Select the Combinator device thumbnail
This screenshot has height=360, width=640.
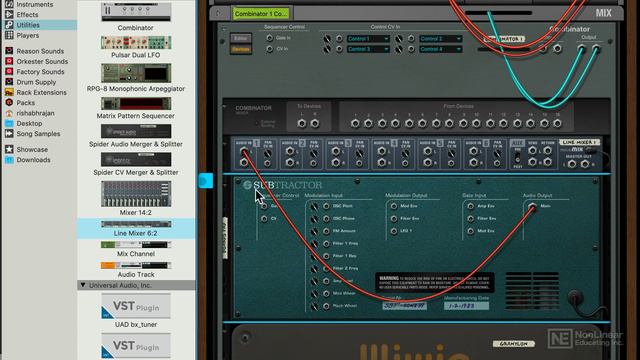[x=136, y=12]
